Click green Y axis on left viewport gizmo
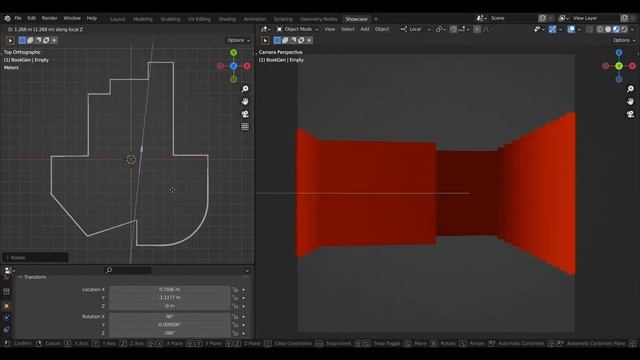640x360 pixels. point(233,53)
